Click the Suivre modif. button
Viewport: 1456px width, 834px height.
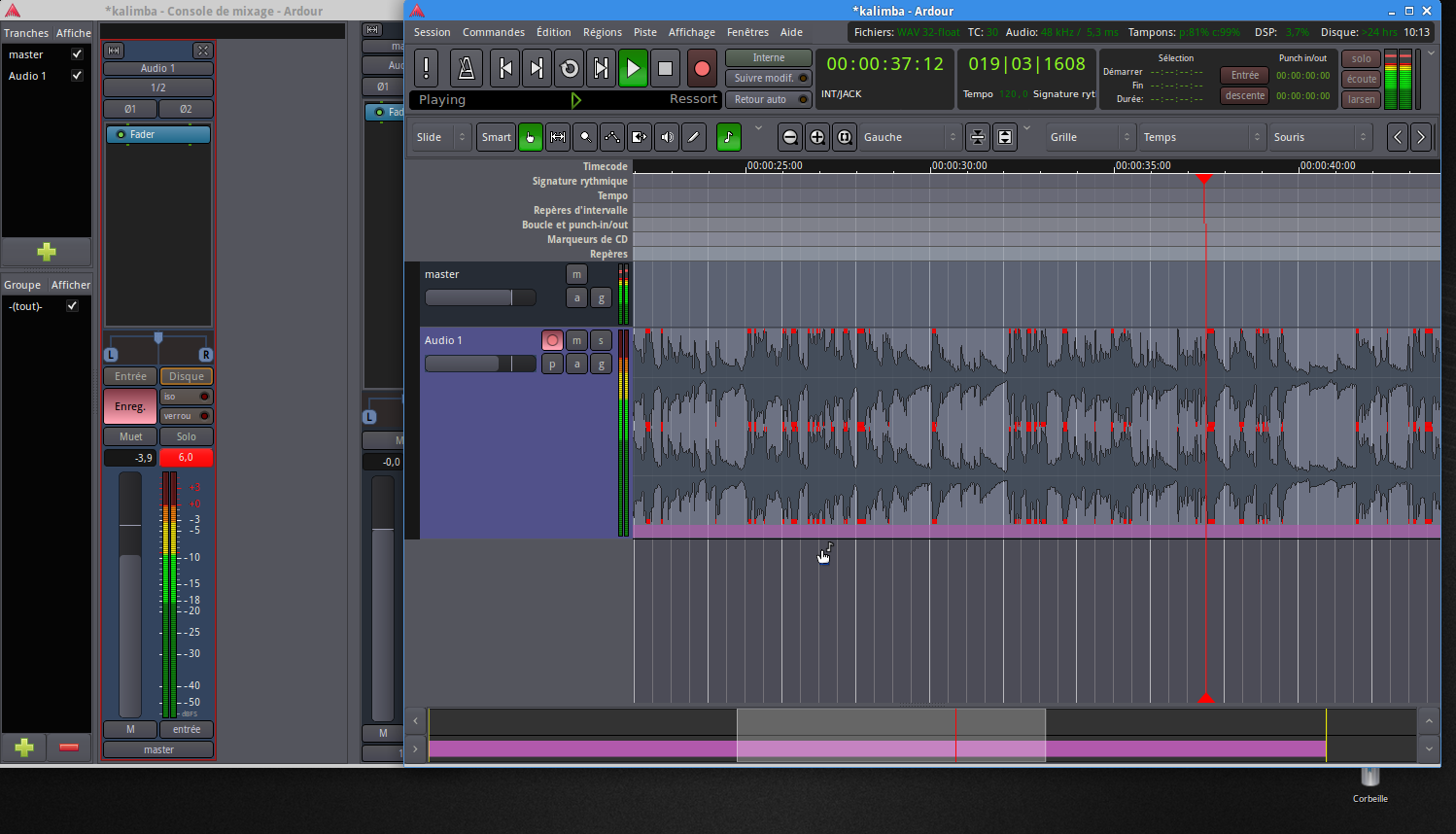coord(769,78)
